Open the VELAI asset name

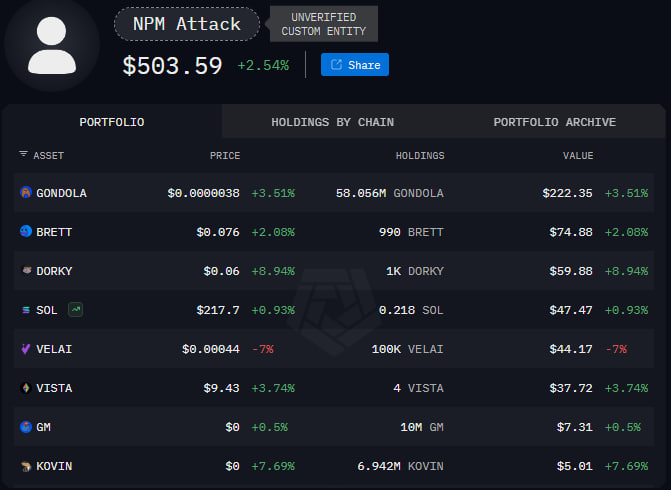coord(54,349)
